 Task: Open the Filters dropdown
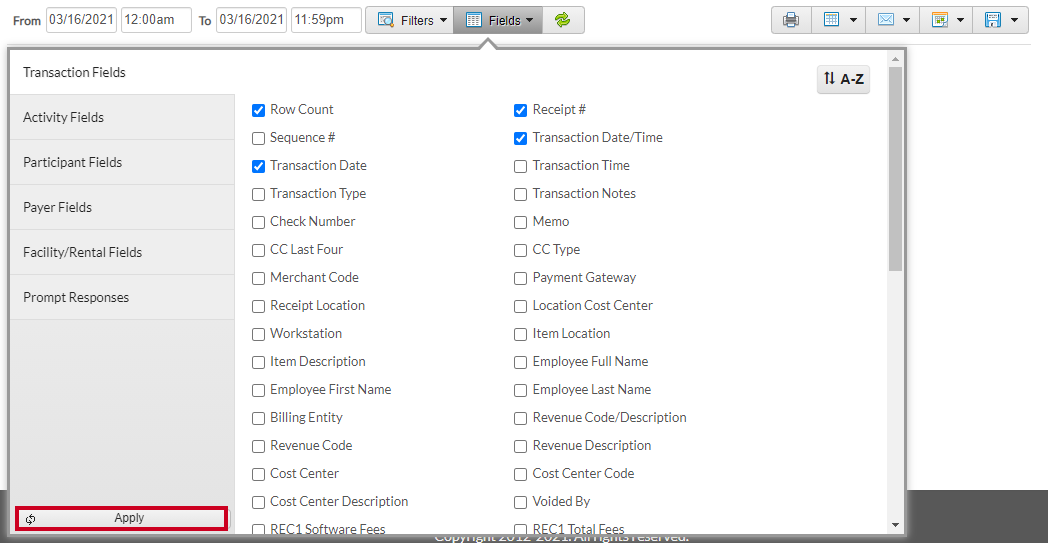pos(409,20)
